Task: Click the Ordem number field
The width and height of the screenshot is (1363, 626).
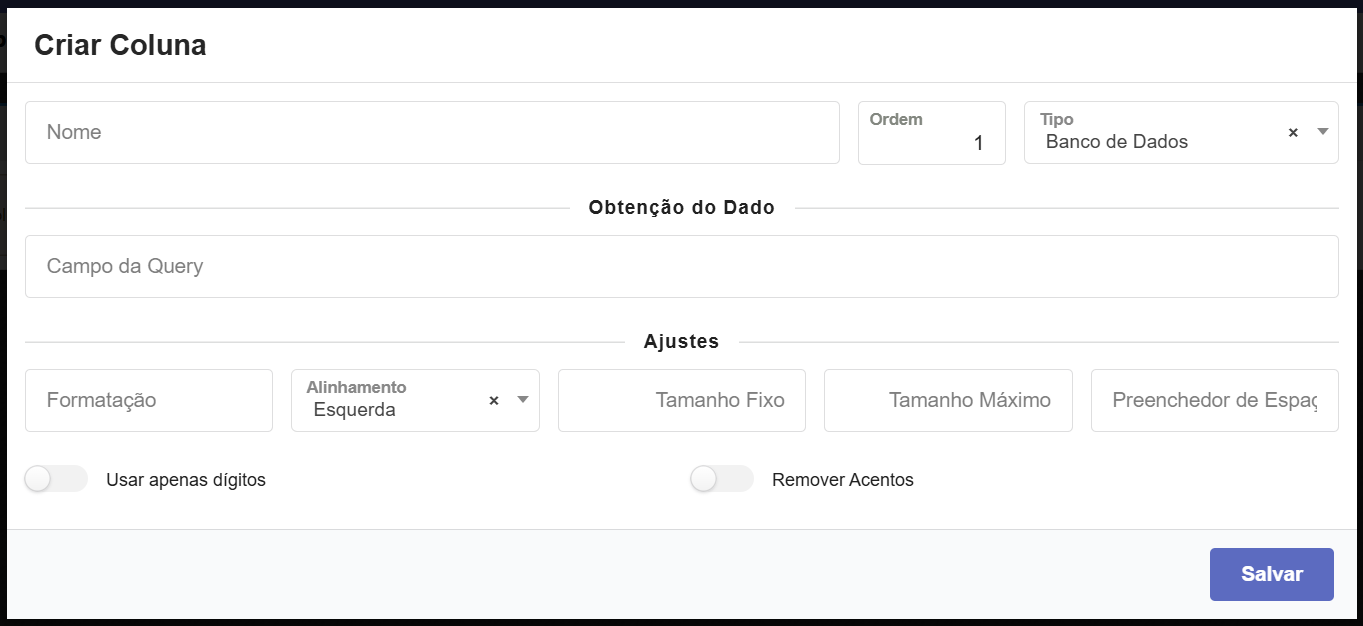Action: click(931, 142)
